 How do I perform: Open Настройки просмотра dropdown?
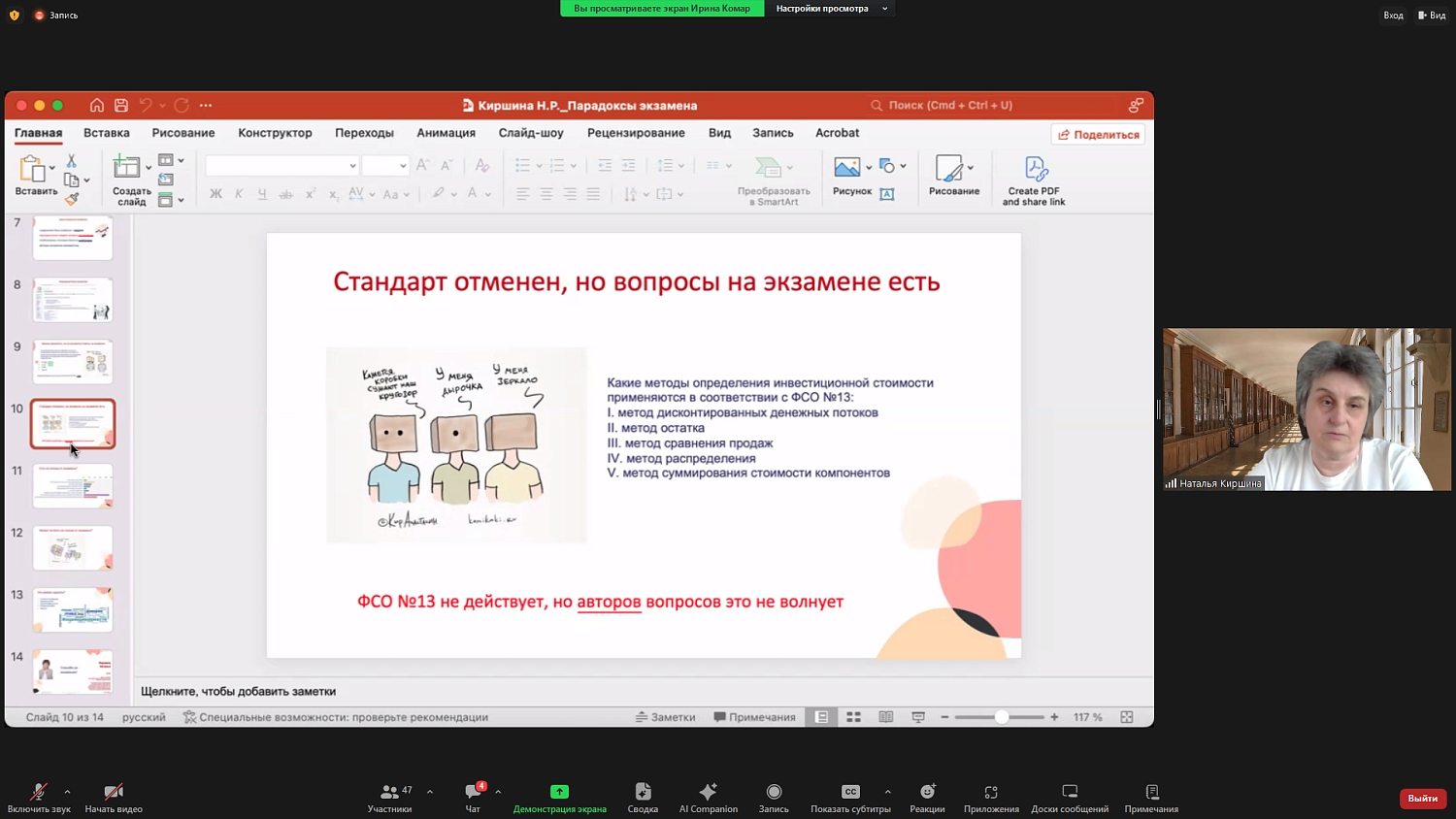pos(831,8)
